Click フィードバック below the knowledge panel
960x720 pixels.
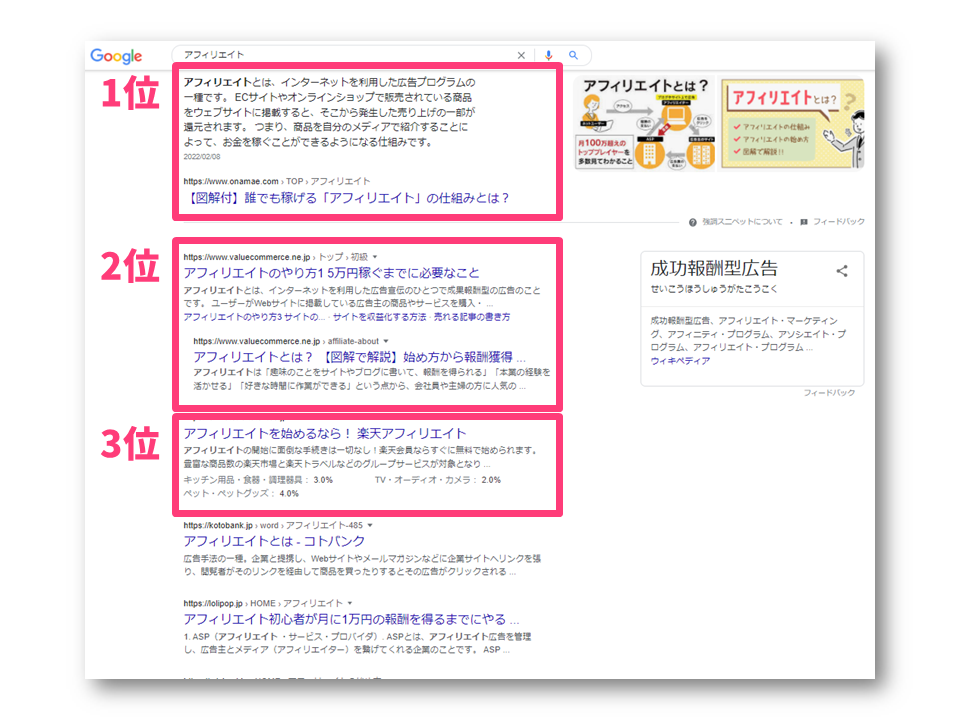click(x=829, y=392)
